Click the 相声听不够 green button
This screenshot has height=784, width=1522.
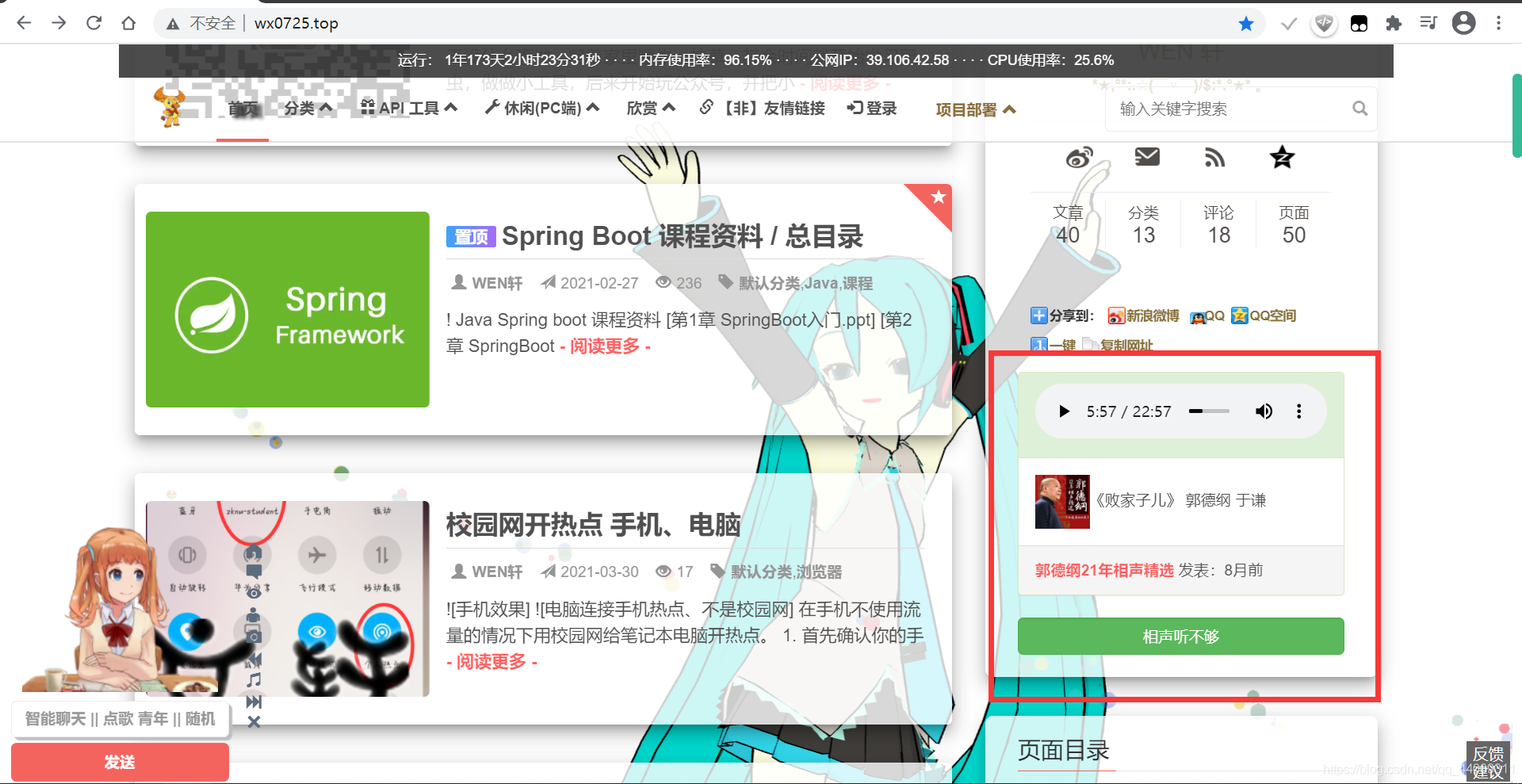coord(1180,637)
